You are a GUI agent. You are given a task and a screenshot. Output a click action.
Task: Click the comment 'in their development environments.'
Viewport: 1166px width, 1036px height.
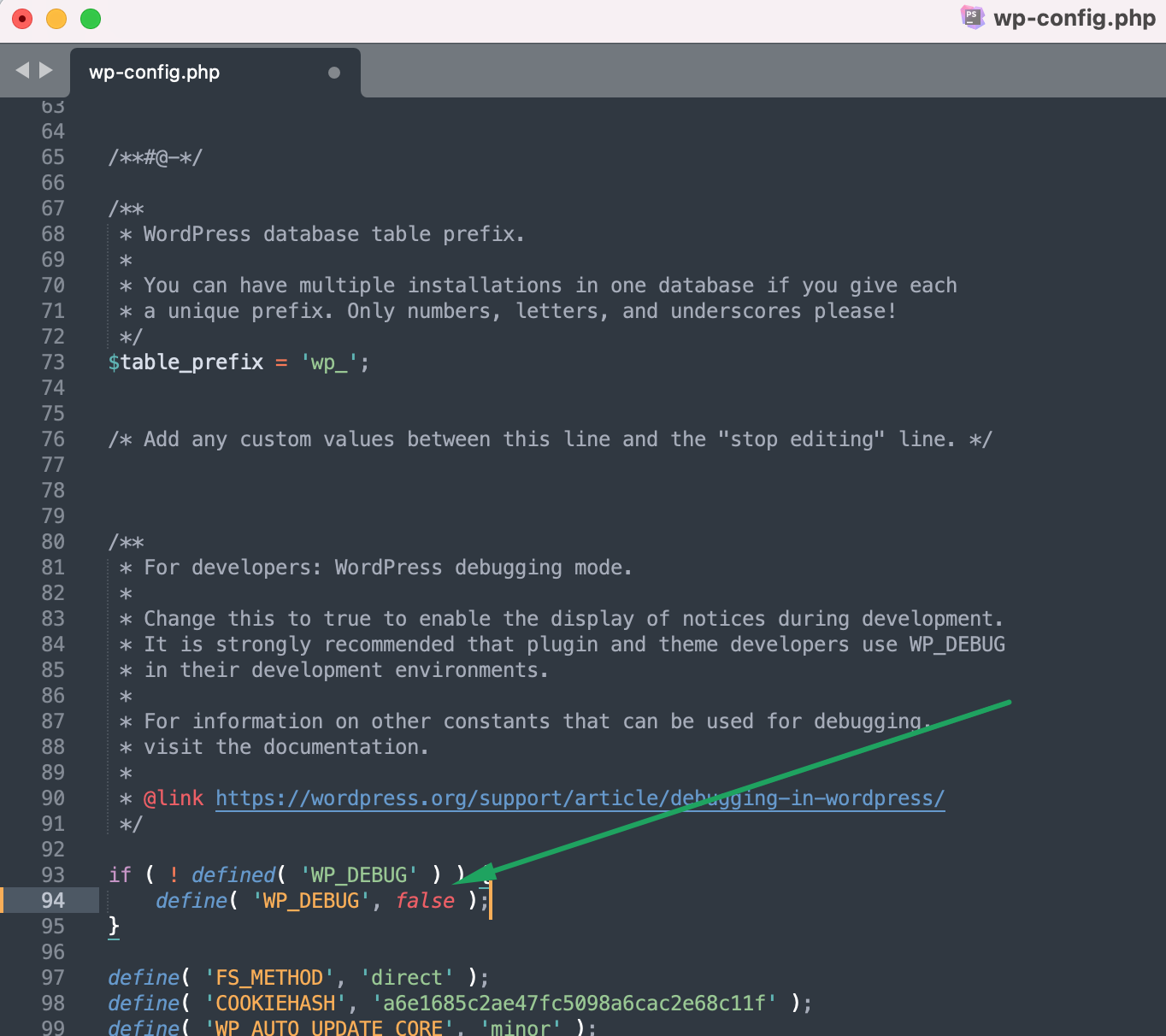346,670
